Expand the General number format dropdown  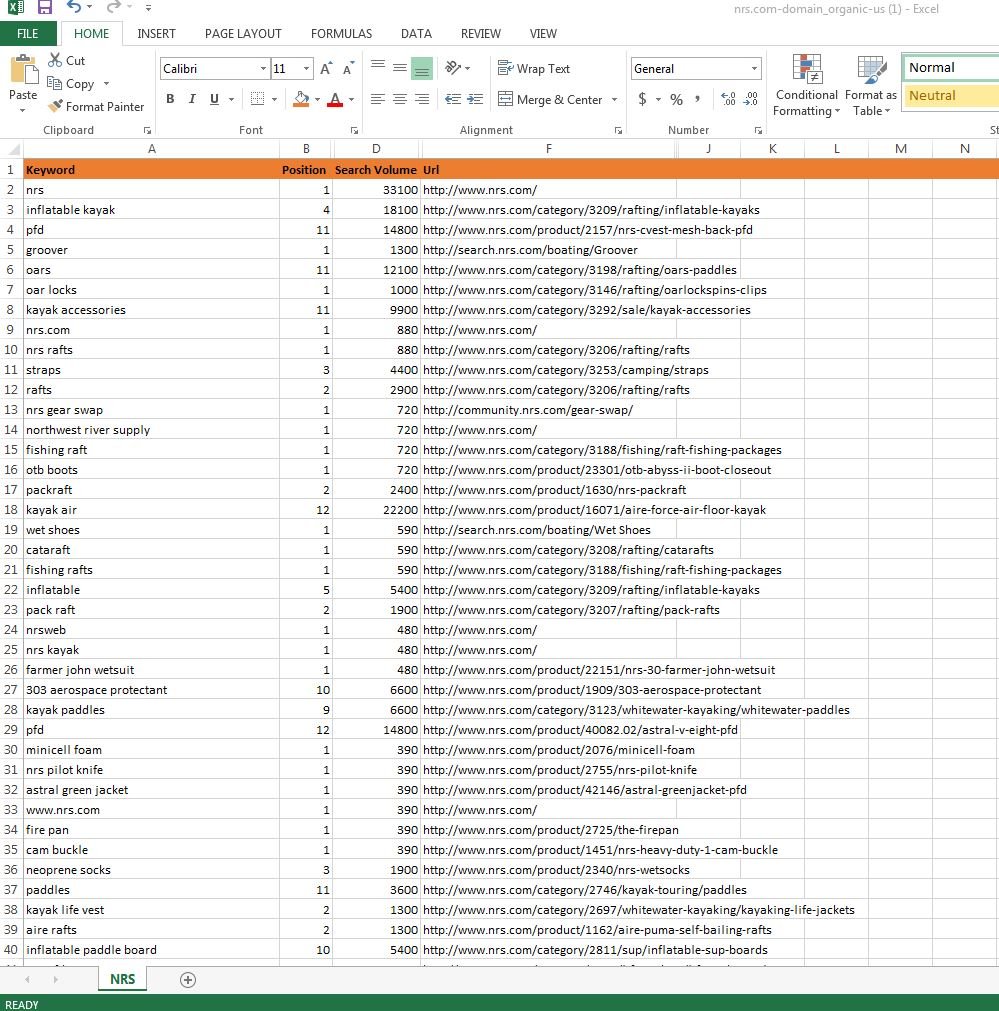pyautogui.click(x=754, y=68)
